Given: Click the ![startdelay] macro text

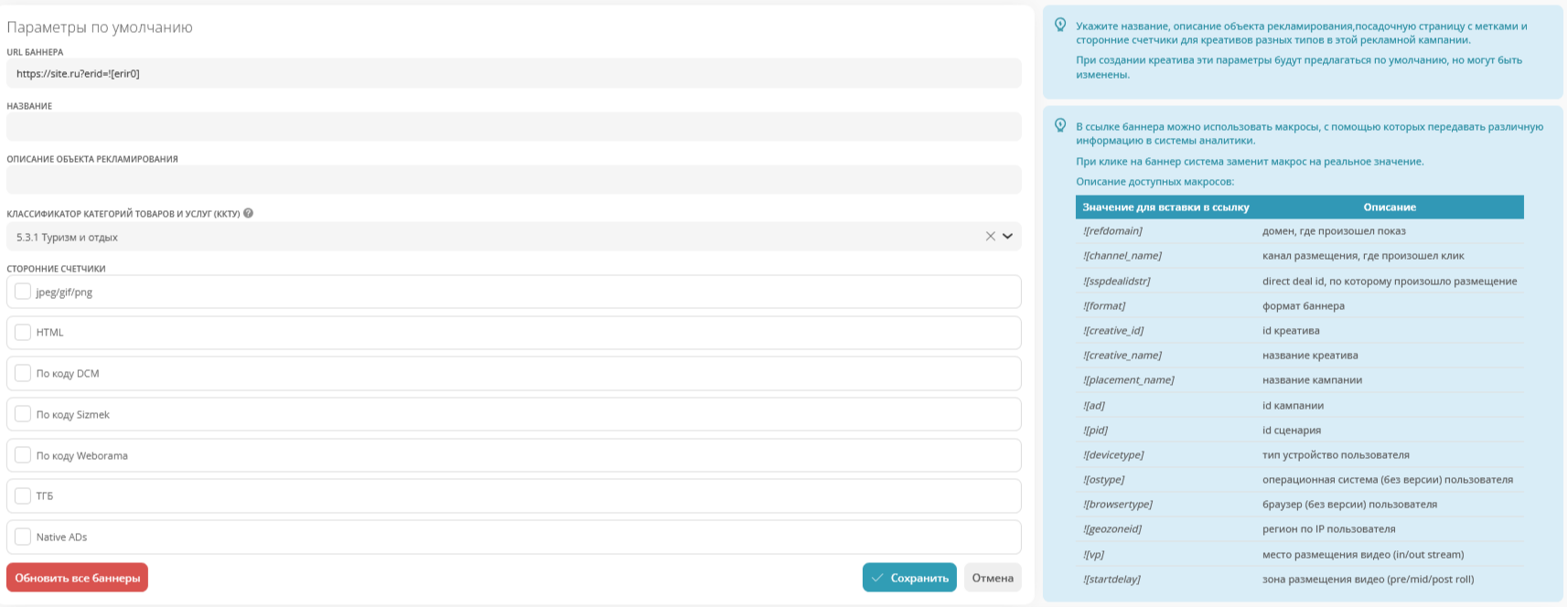Looking at the screenshot, I should (x=1112, y=579).
